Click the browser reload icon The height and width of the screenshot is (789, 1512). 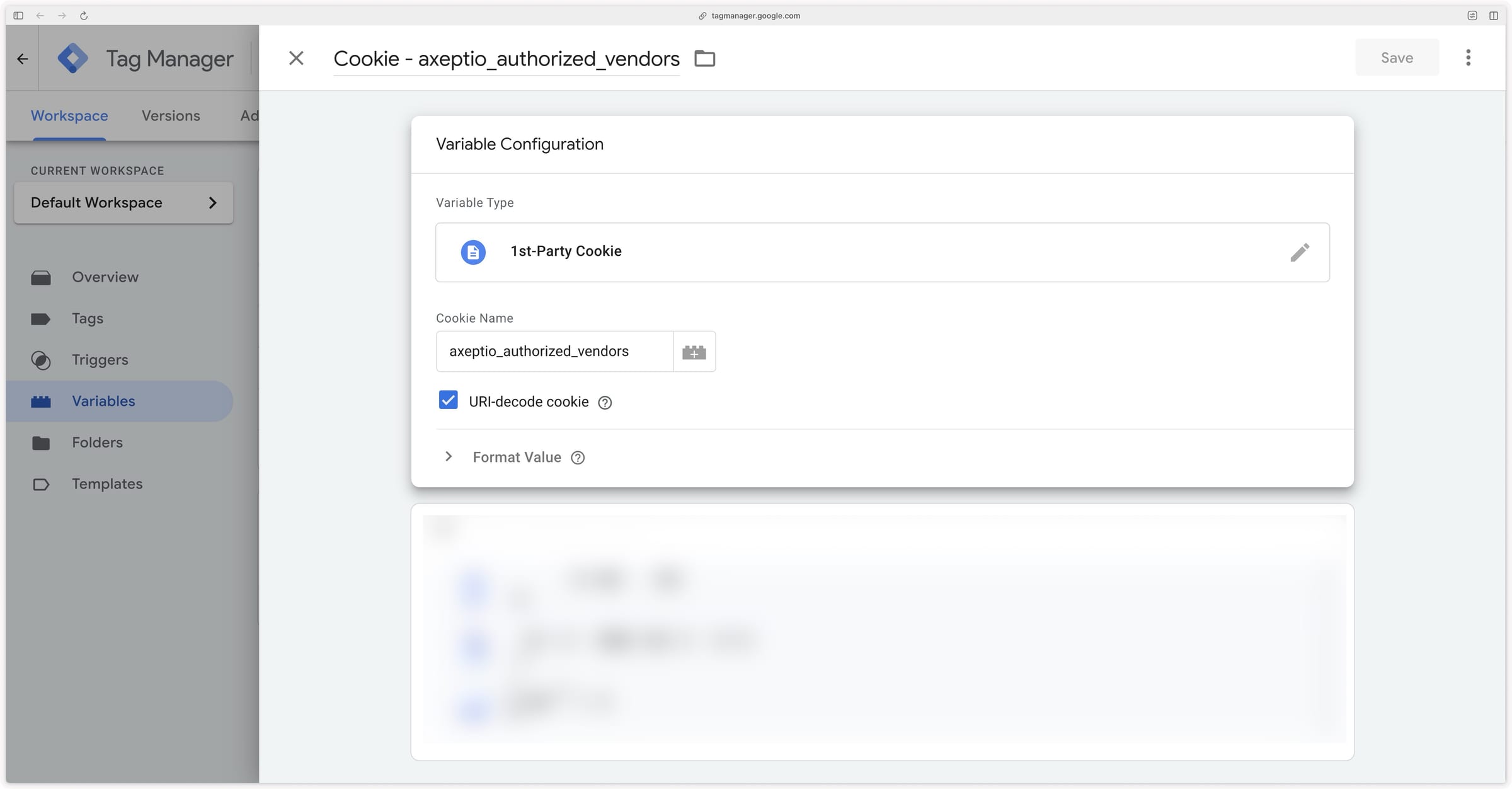[84, 16]
